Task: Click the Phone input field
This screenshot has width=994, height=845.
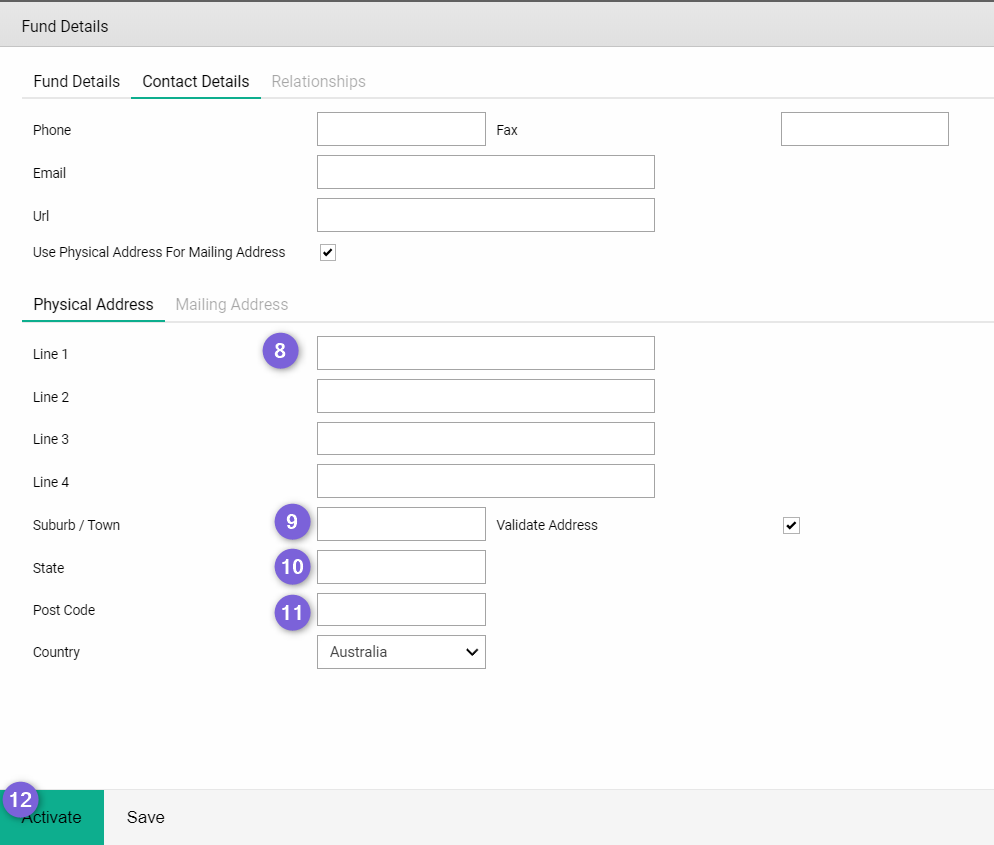Action: [x=401, y=129]
